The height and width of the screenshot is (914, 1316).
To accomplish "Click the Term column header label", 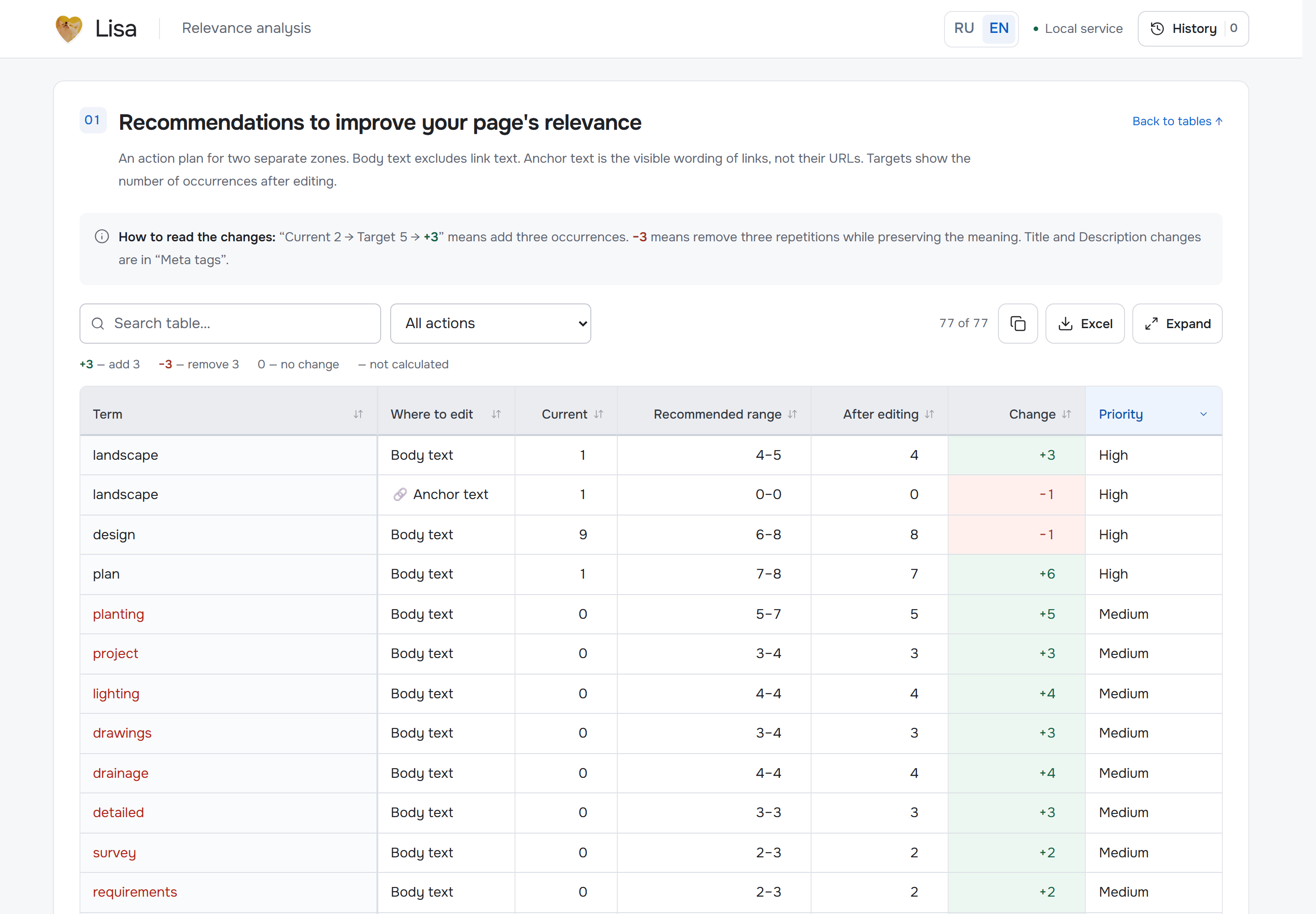I will point(108,414).
